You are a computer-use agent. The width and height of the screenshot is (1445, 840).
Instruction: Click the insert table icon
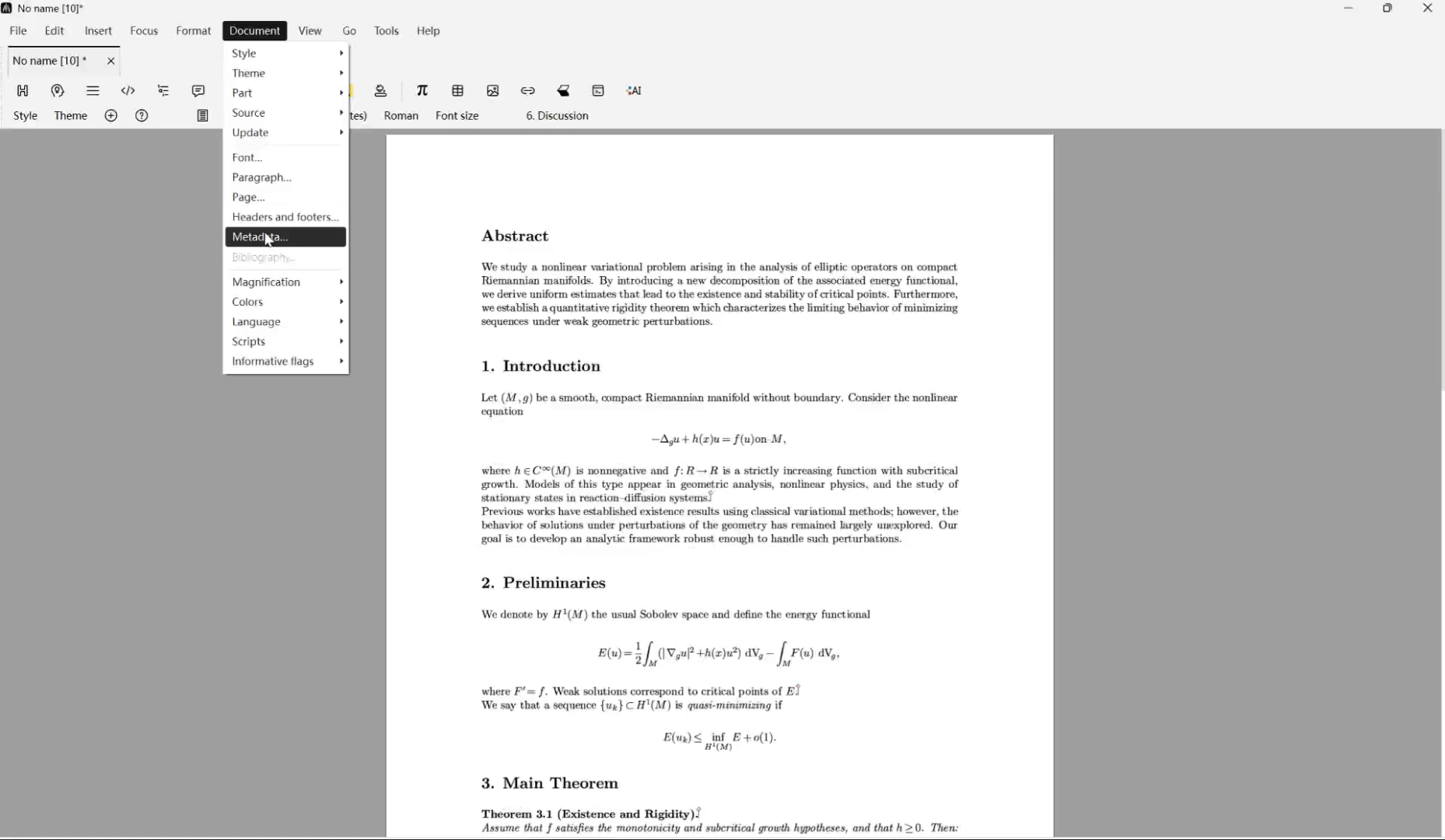pyautogui.click(x=458, y=91)
